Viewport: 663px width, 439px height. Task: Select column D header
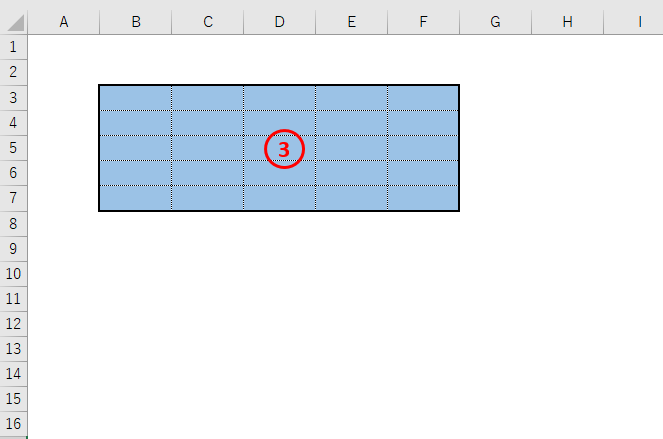pos(279,22)
